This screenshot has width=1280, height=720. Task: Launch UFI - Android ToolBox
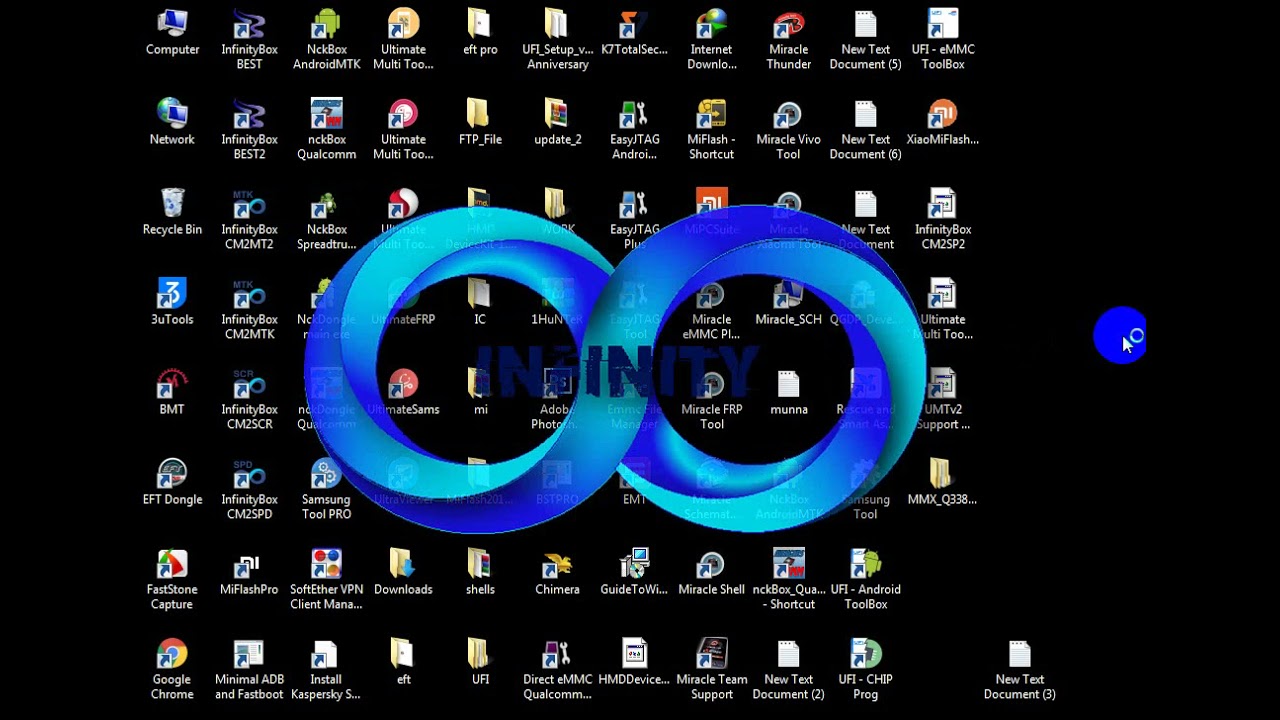[865, 580]
